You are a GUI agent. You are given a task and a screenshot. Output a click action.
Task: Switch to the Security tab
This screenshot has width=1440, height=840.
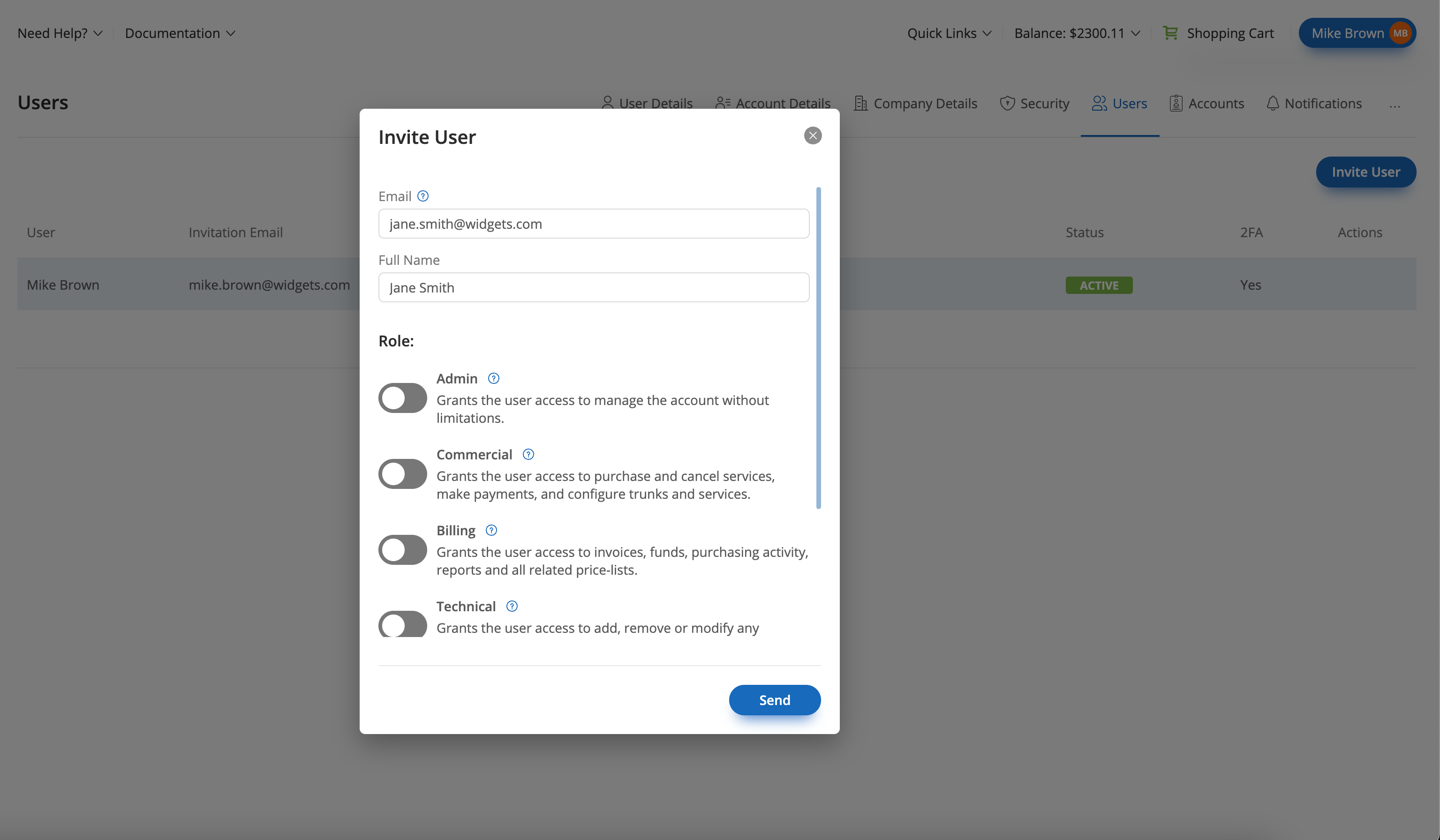pos(1034,103)
